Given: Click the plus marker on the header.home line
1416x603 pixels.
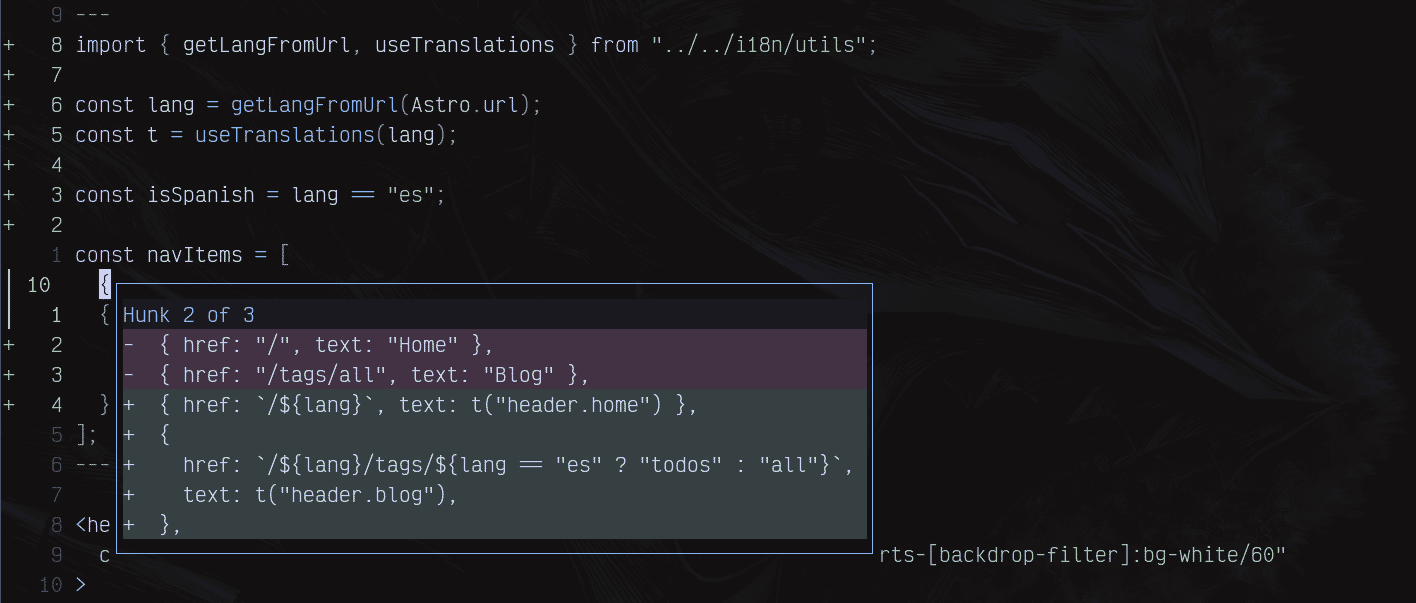Looking at the screenshot, I should click(x=129, y=405).
